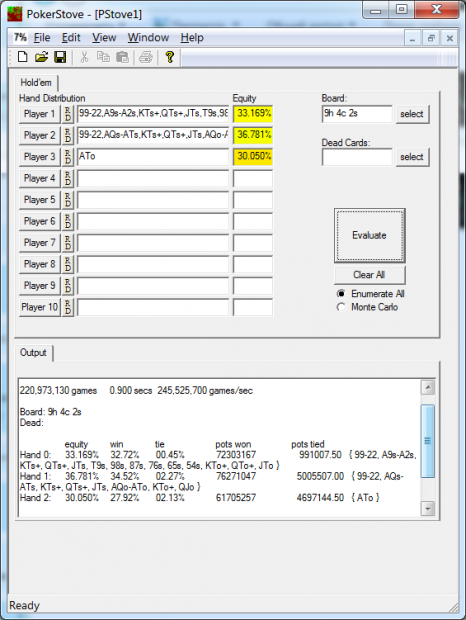Click the Board input field showing 9h 4c 2s
The height and width of the screenshot is (620, 466).
click(357, 114)
